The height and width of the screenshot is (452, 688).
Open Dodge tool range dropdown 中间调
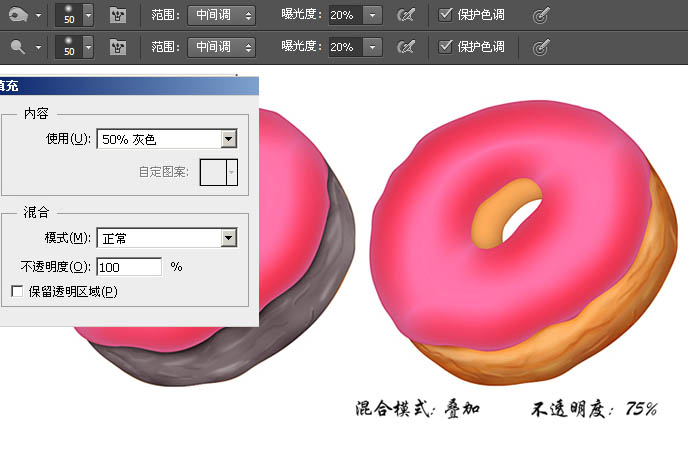(x=222, y=47)
